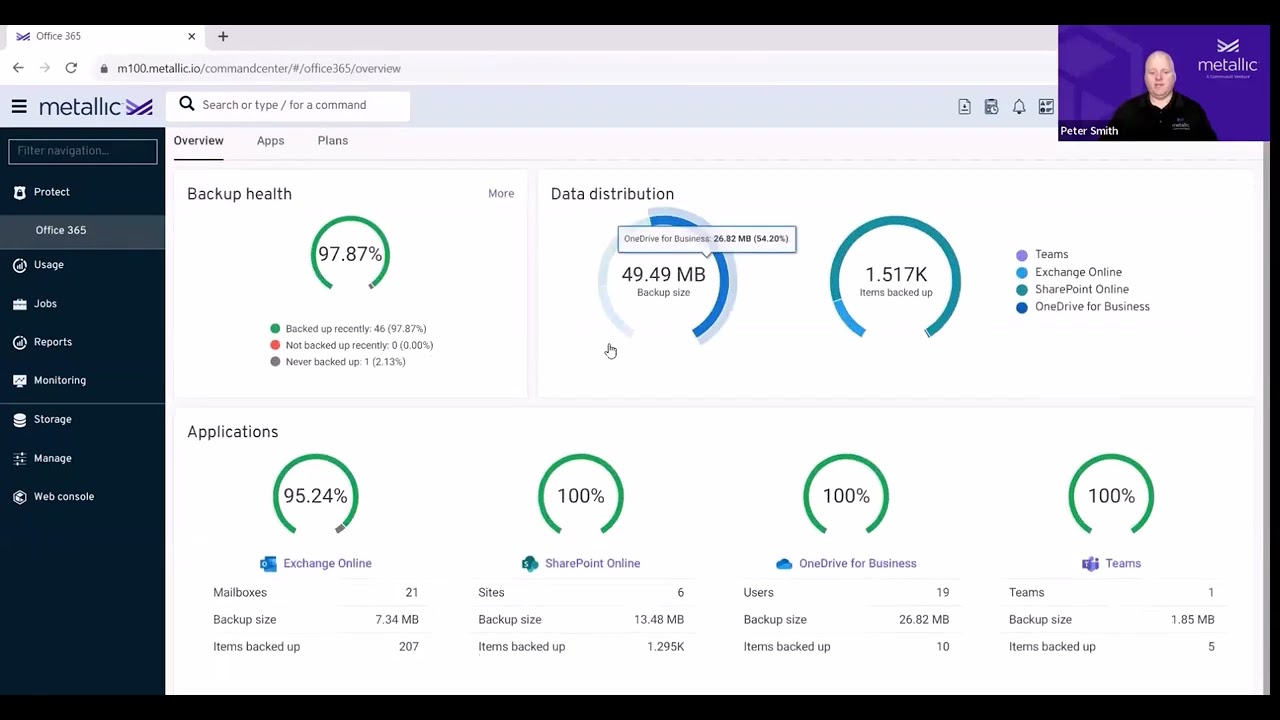The image size is (1280, 720).
Task: Open the Teams application link
Action: [x=1123, y=563]
